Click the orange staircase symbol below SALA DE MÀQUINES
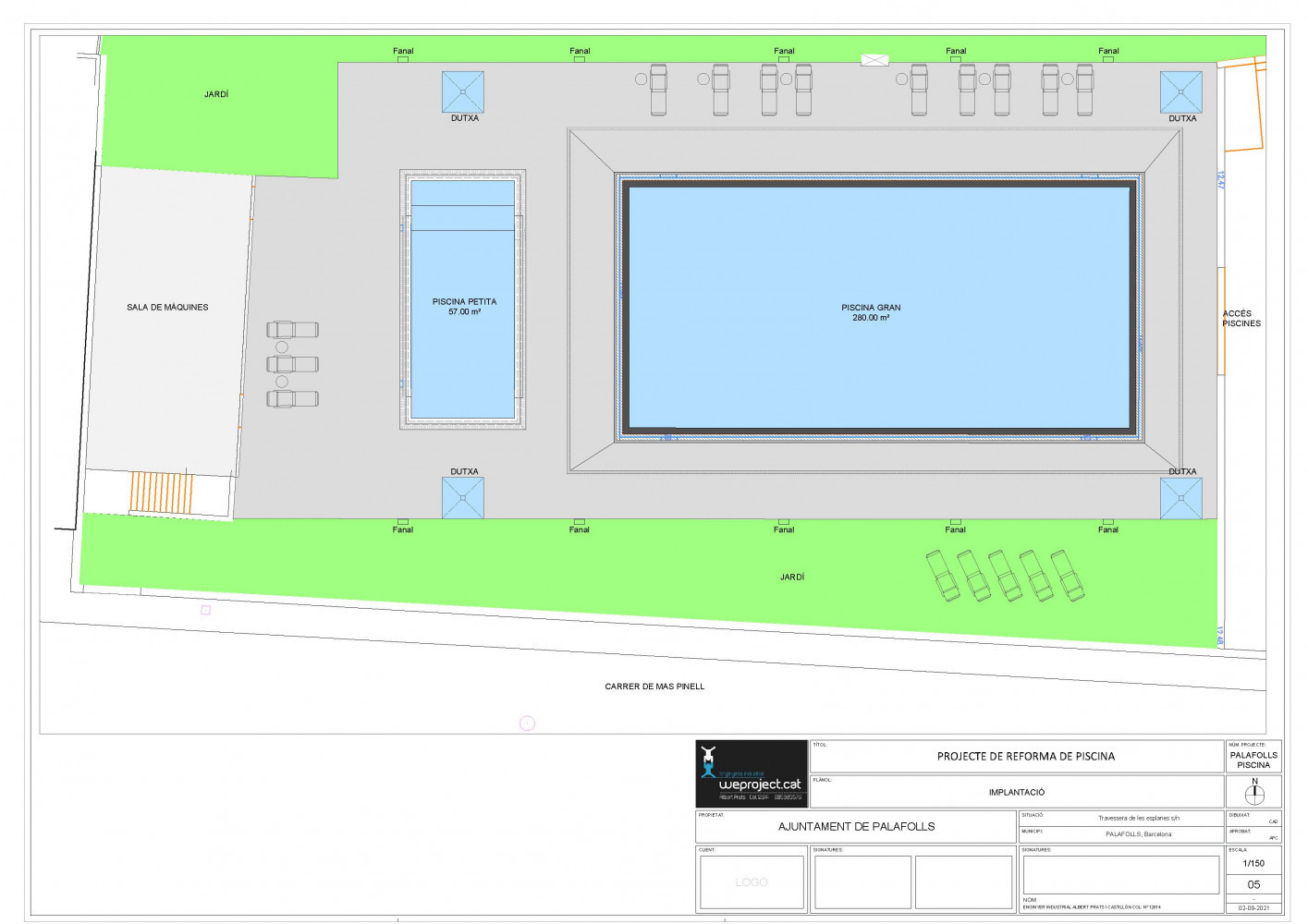The height and width of the screenshot is (924, 1308). pyautogui.click(x=161, y=492)
